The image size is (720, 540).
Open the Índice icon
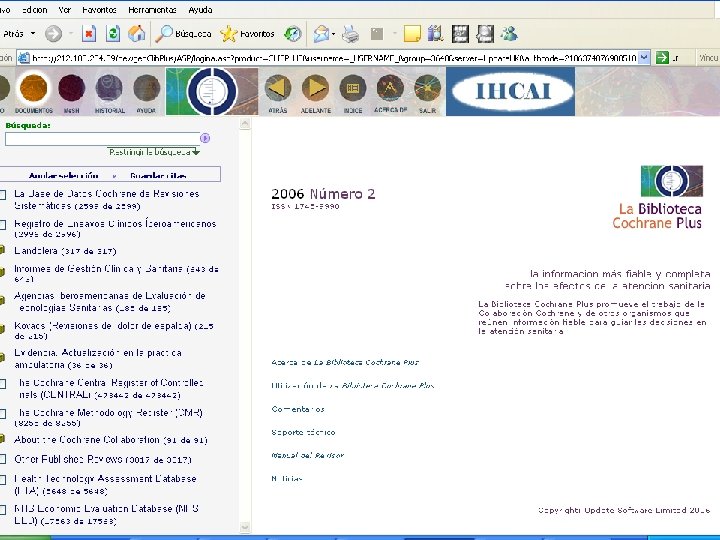point(353,88)
